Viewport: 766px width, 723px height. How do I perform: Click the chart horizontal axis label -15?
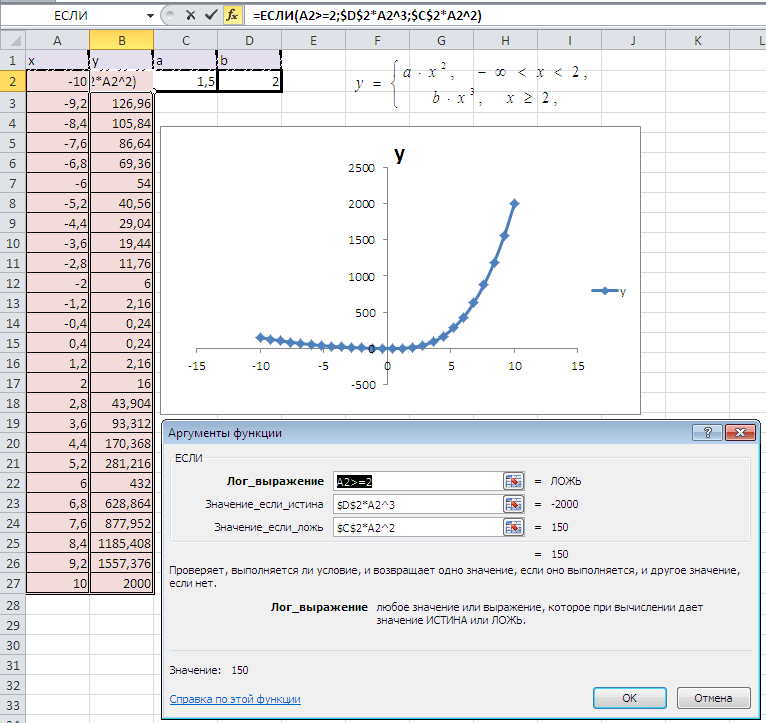tap(196, 366)
